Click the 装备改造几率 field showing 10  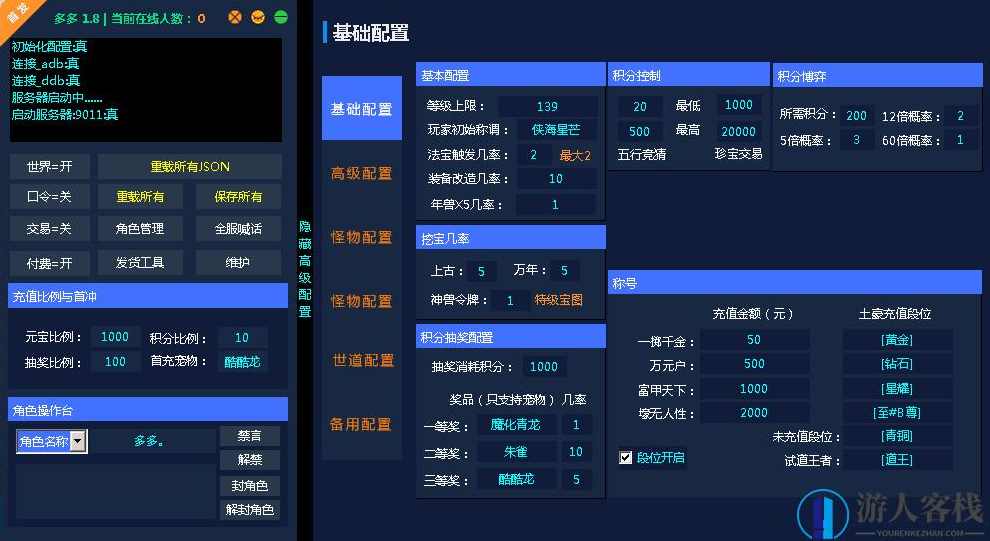coord(556,179)
